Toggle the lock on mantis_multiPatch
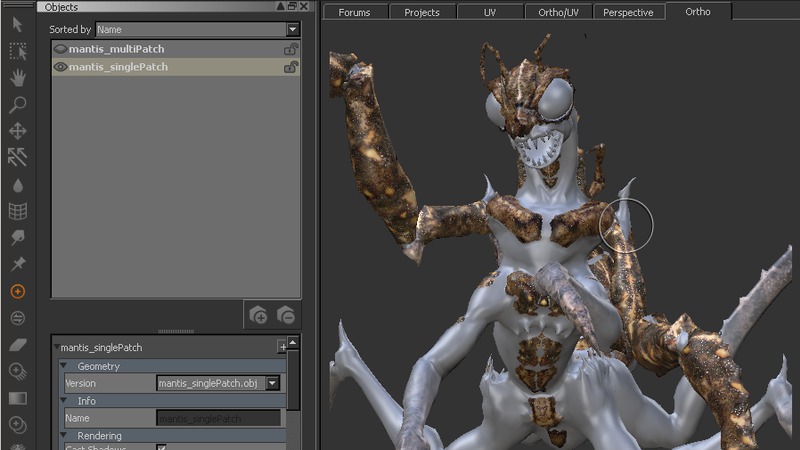 290,49
